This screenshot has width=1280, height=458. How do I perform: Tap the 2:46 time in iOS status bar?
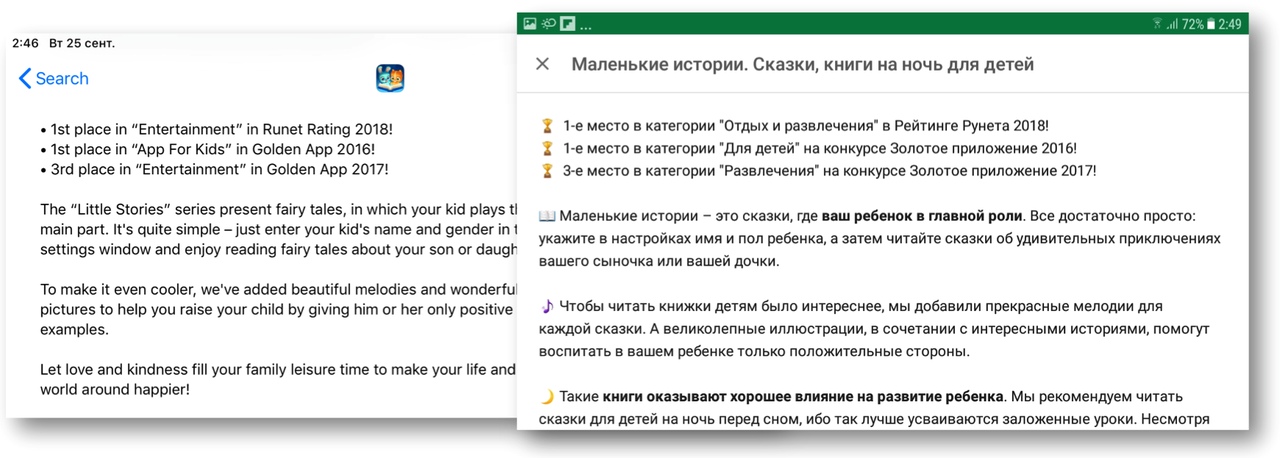[26, 43]
